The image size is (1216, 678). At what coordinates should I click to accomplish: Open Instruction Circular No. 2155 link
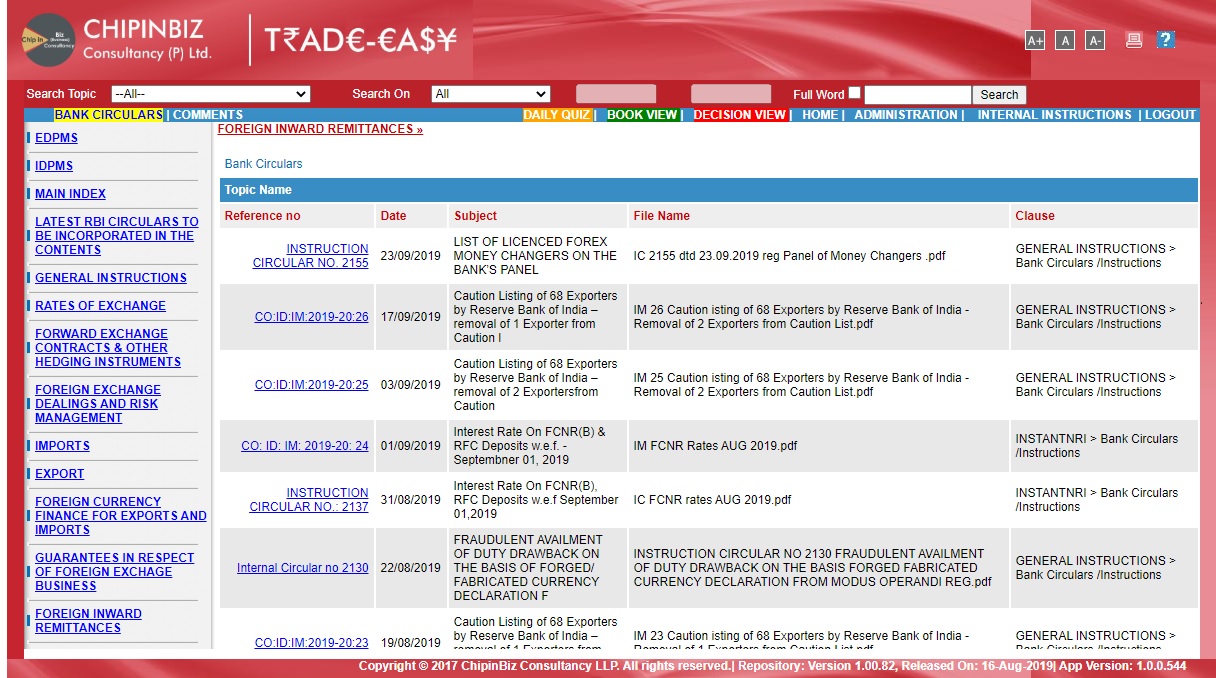click(x=310, y=256)
